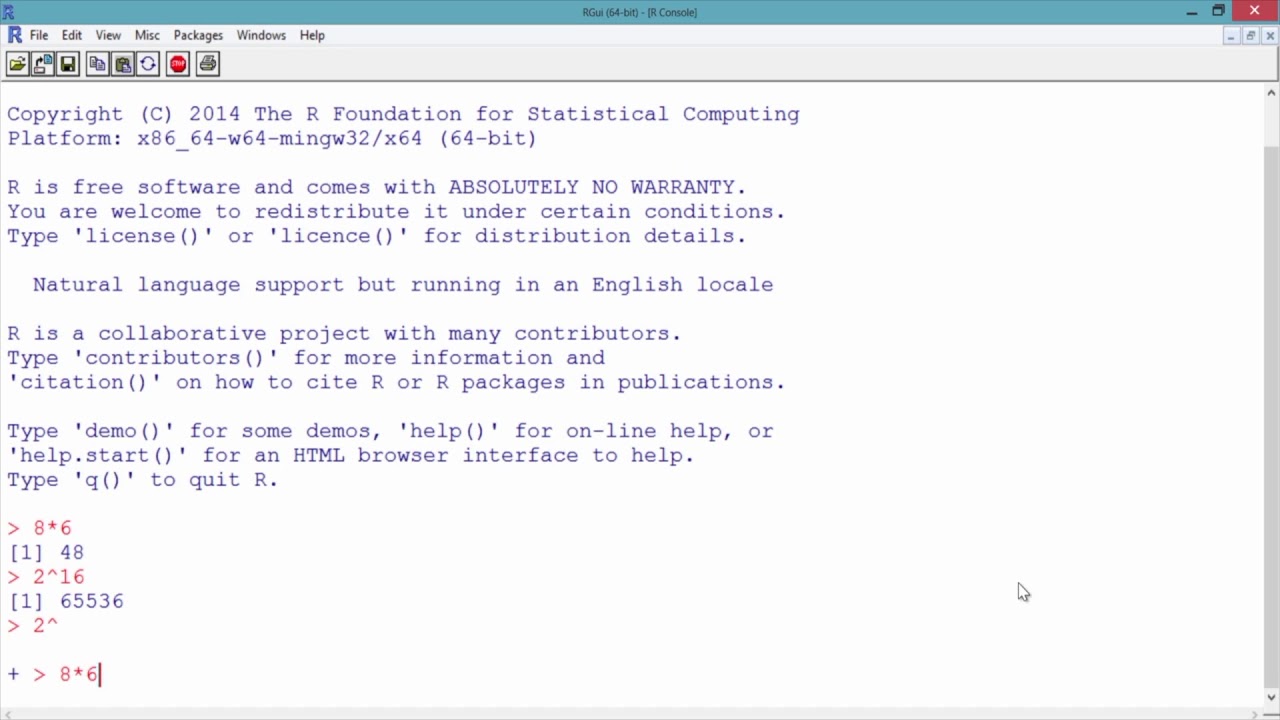1280x720 pixels.
Task: Click the line starting "Type 'license()'"
Action: (x=377, y=236)
